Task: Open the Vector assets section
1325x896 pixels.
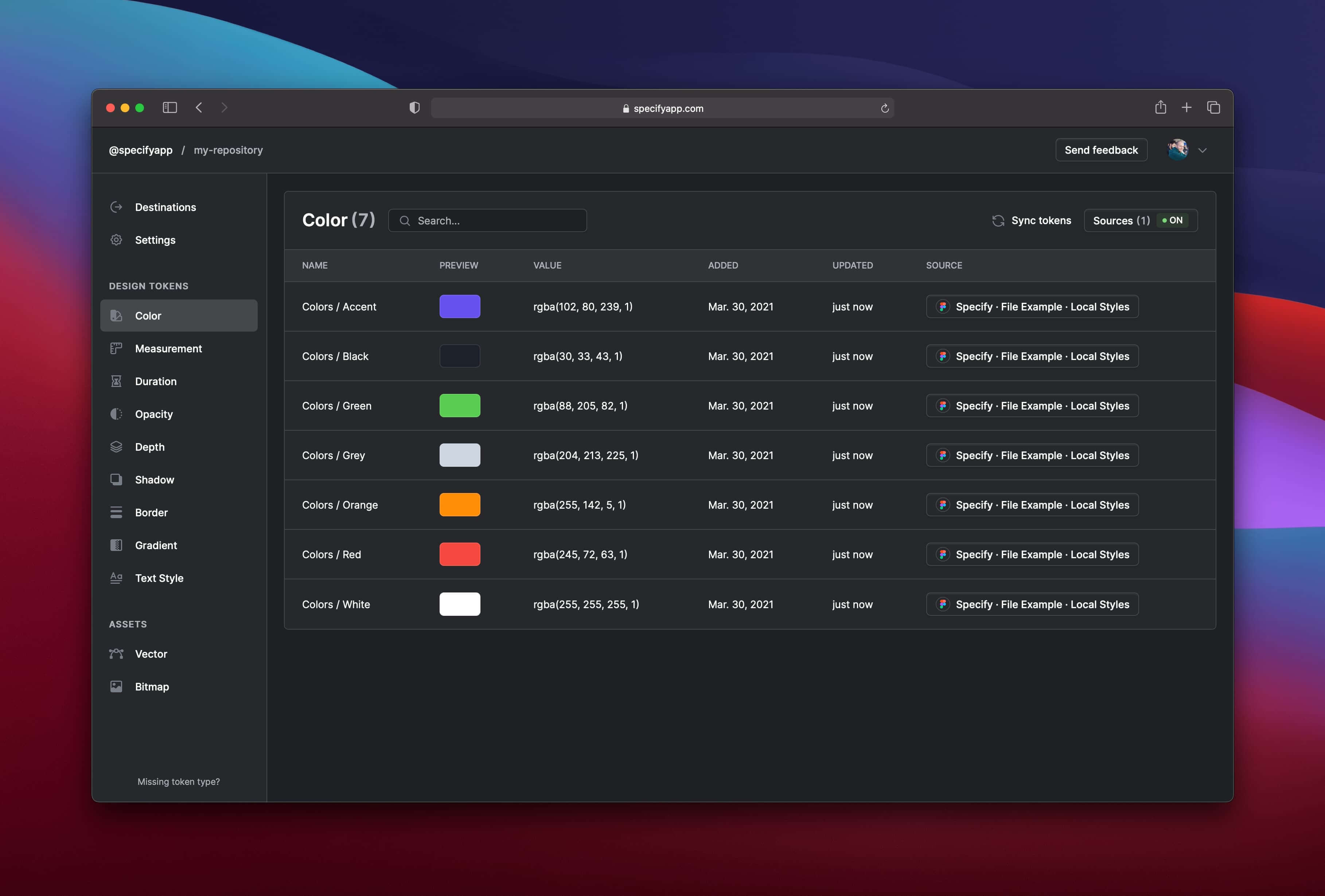Action: click(151, 654)
